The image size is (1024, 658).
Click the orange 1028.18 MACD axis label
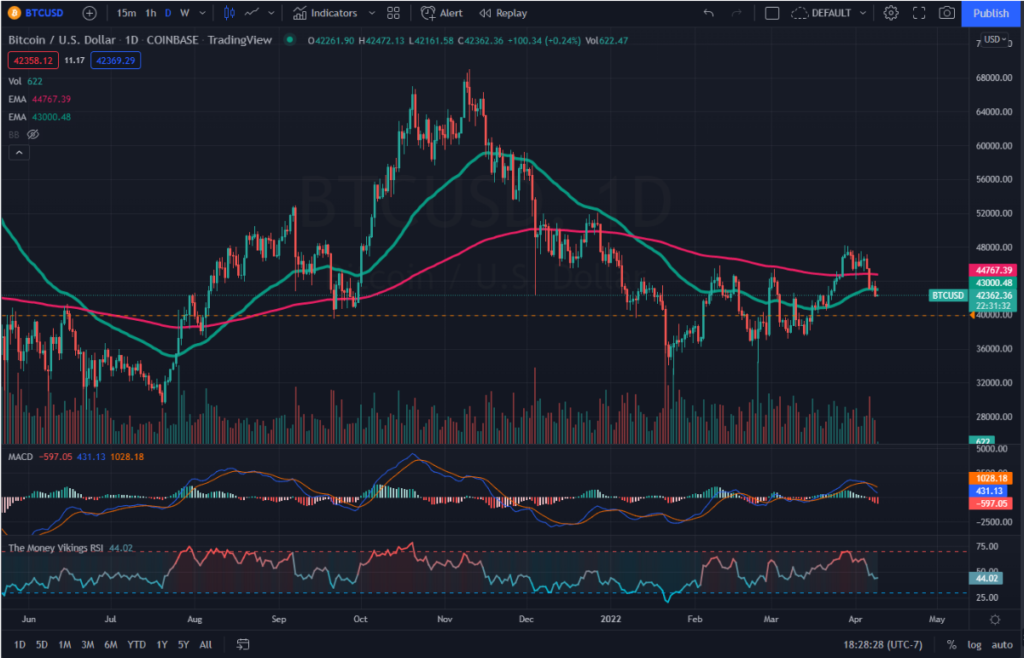click(x=991, y=478)
